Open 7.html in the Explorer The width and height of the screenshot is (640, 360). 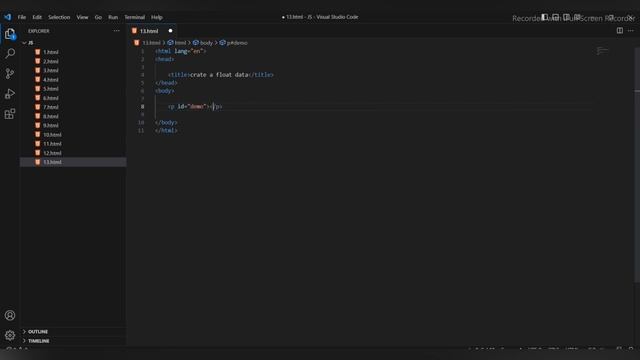(51, 107)
